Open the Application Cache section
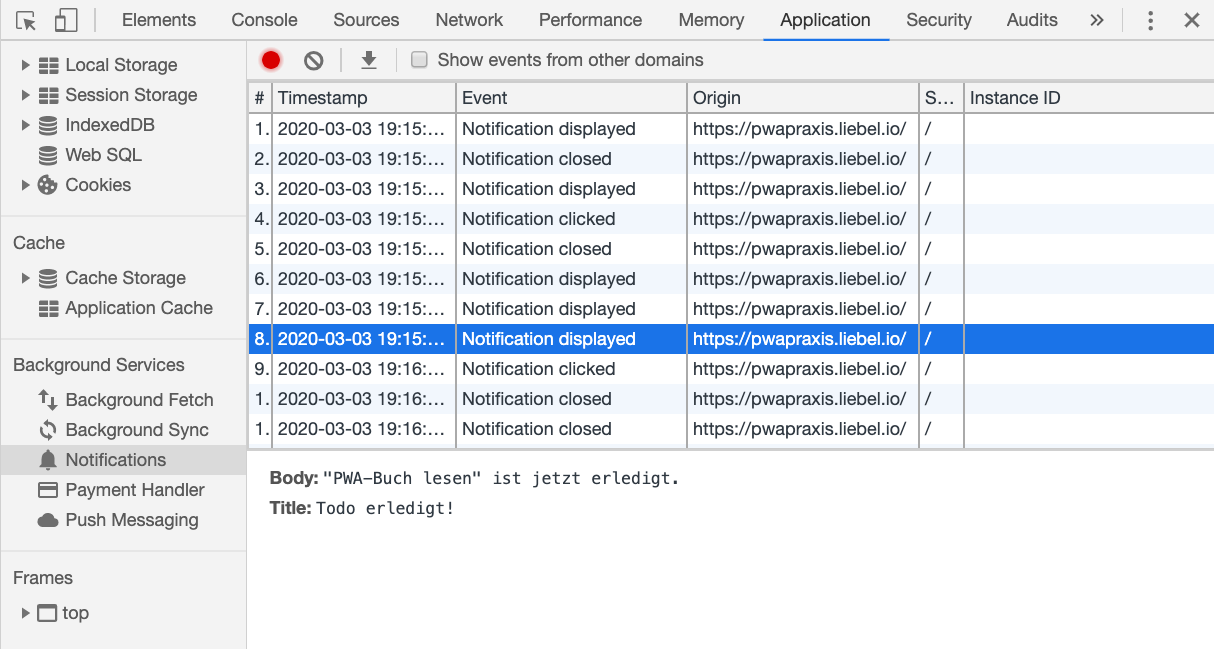 [138, 308]
